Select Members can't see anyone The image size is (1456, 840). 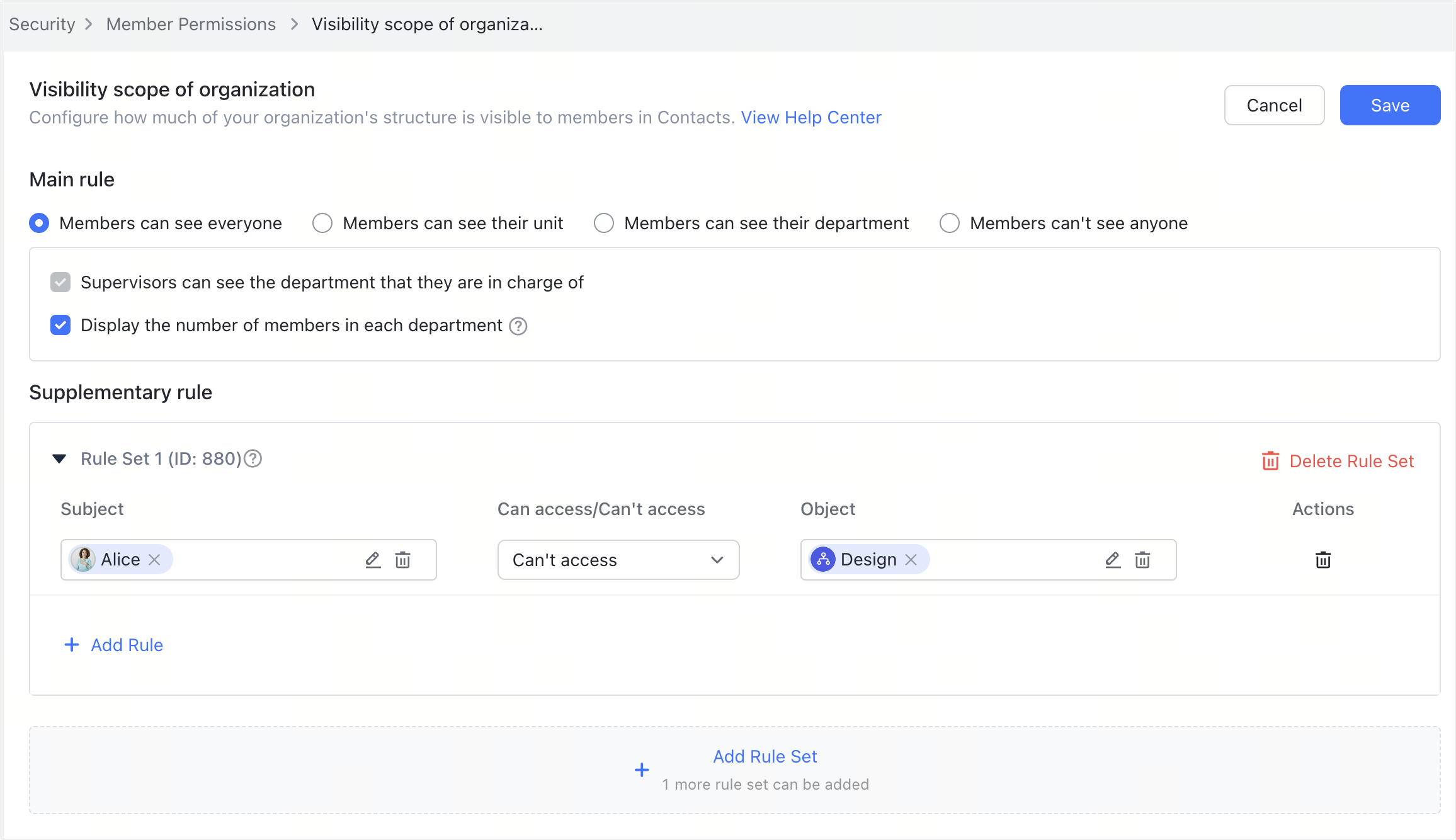pyautogui.click(x=950, y=223)
